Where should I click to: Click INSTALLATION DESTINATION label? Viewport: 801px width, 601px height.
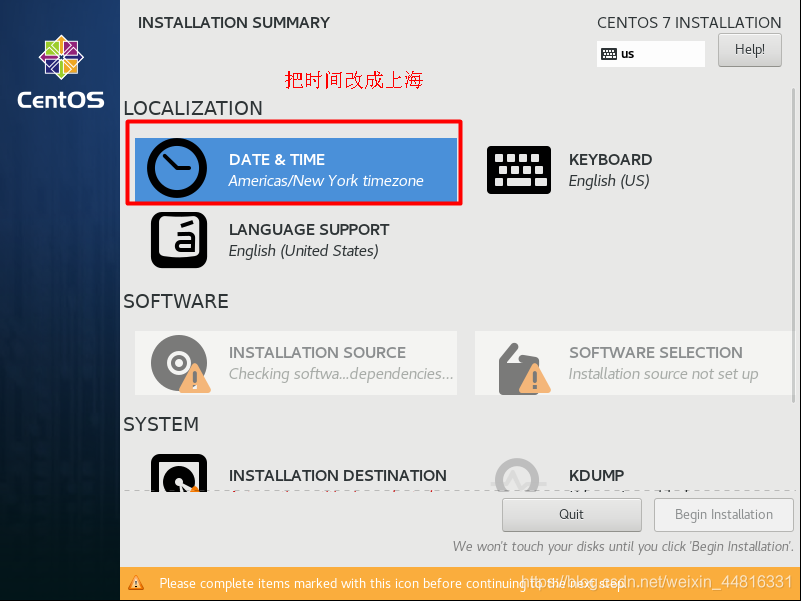pos(338,476)
